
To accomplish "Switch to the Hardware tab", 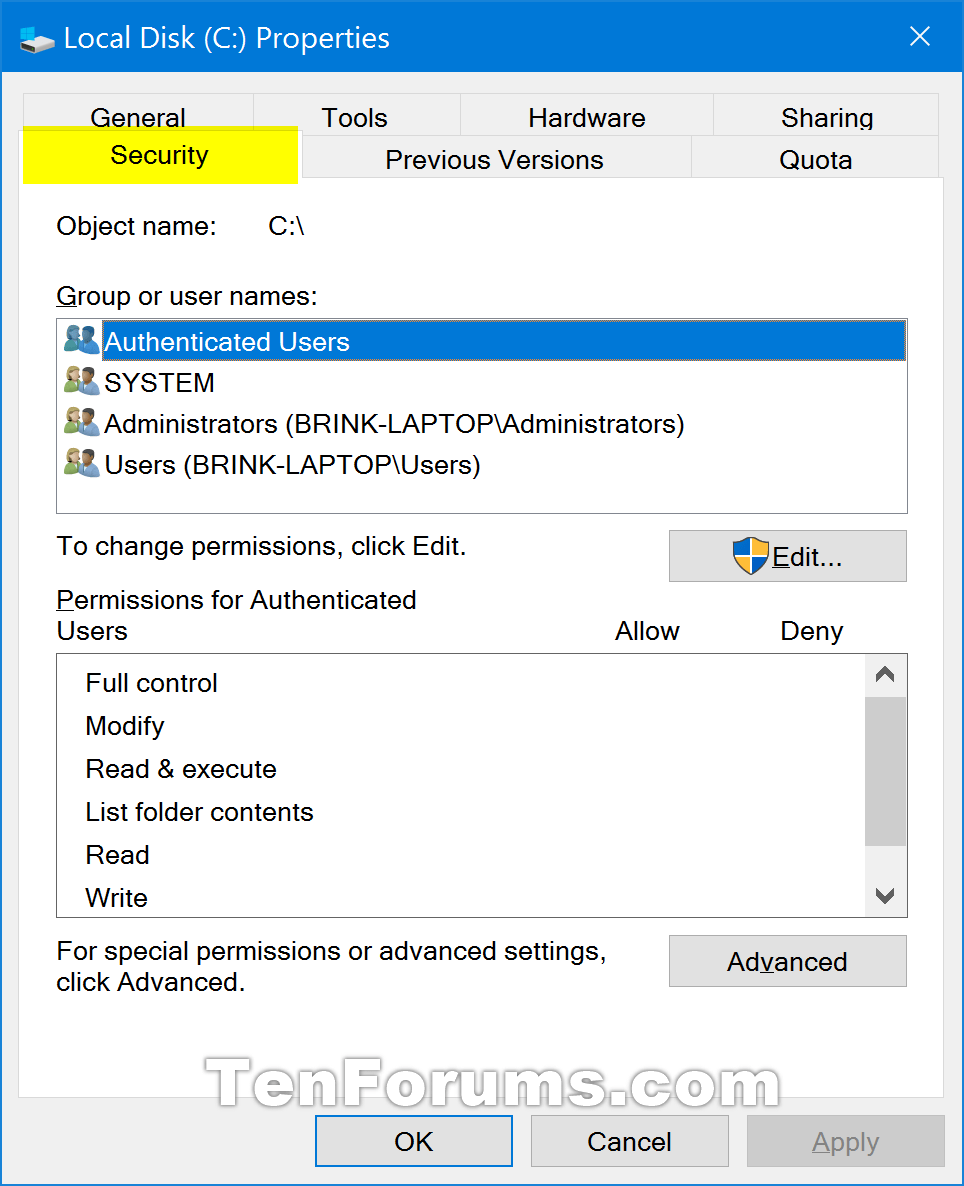I will [x=586, y=116].
